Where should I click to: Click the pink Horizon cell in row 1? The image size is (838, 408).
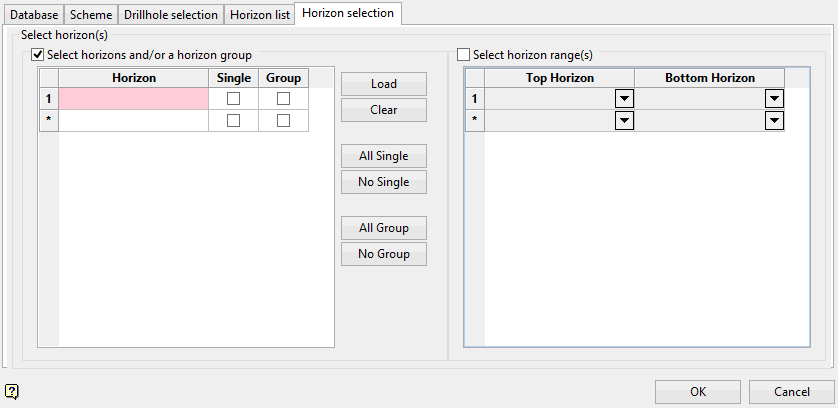(x=134, y=99)
